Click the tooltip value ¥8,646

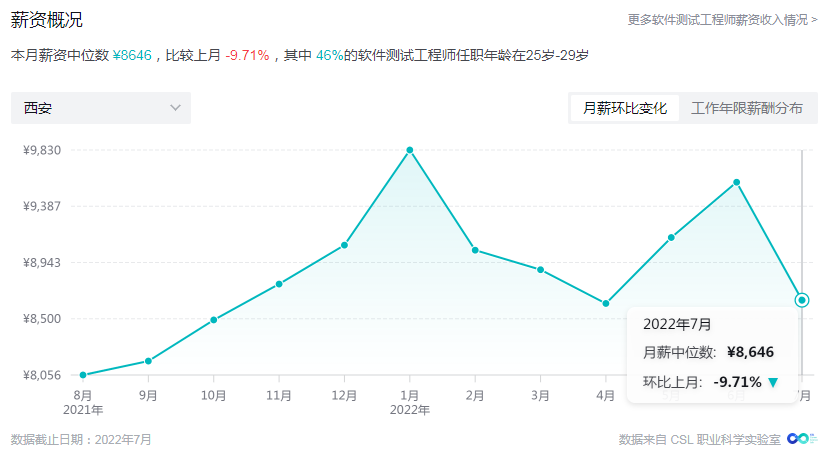pos(750,352)
